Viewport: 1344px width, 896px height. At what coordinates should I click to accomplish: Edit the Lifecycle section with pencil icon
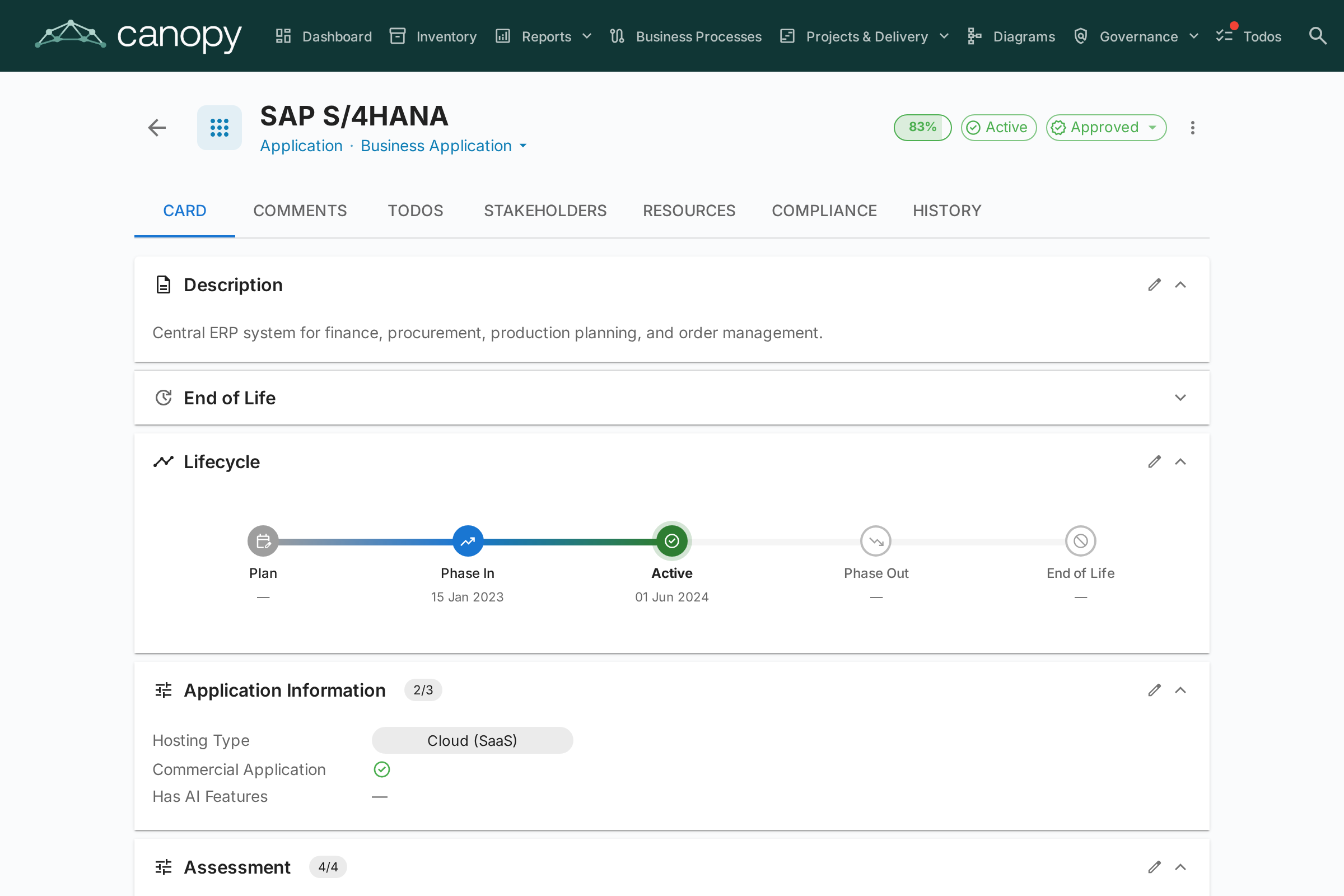[x=1154, y=461]
